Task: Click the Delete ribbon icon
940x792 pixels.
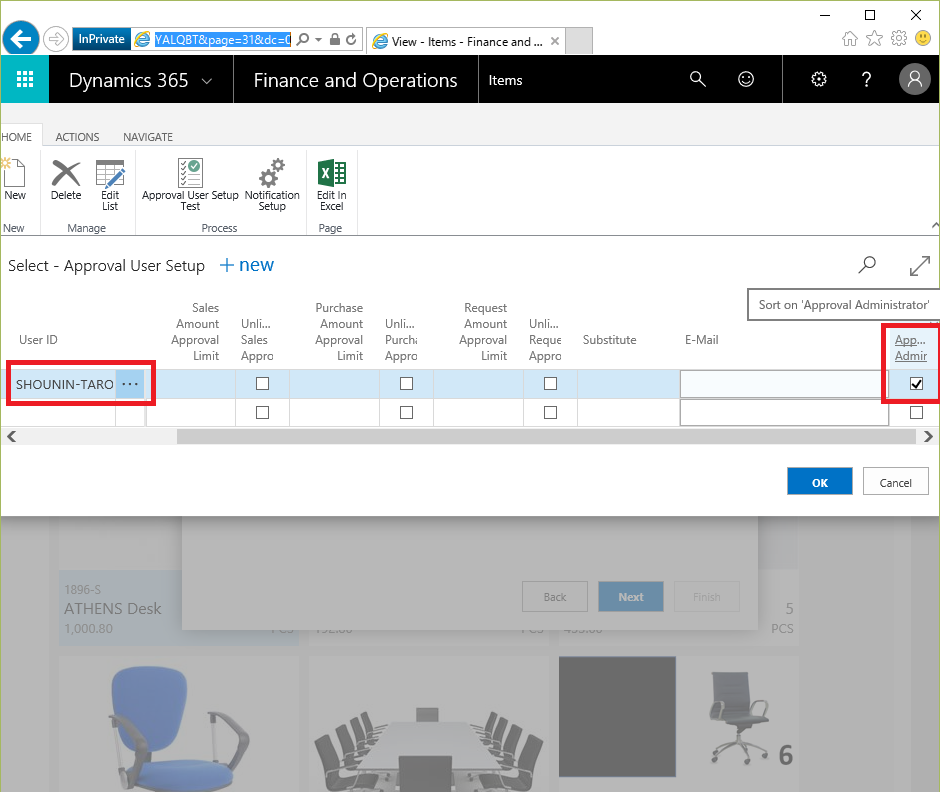Action: tap(66, 179)
